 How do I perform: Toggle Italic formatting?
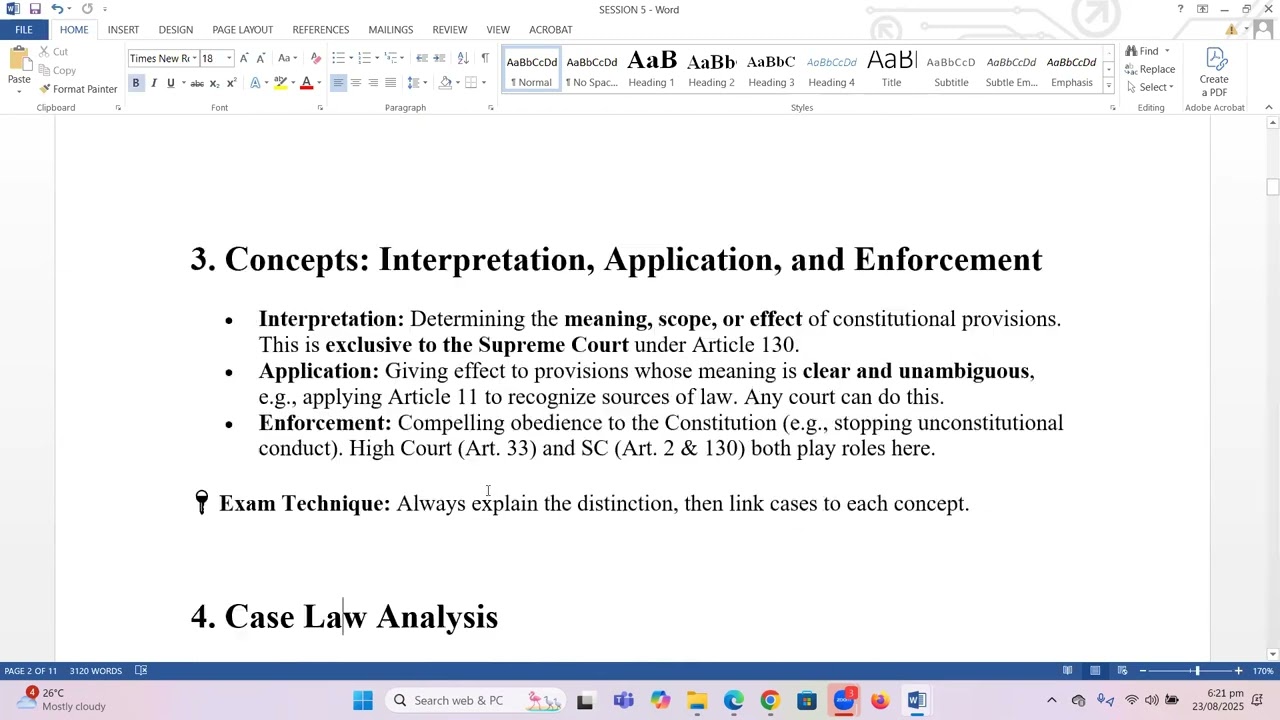[153, 83]
